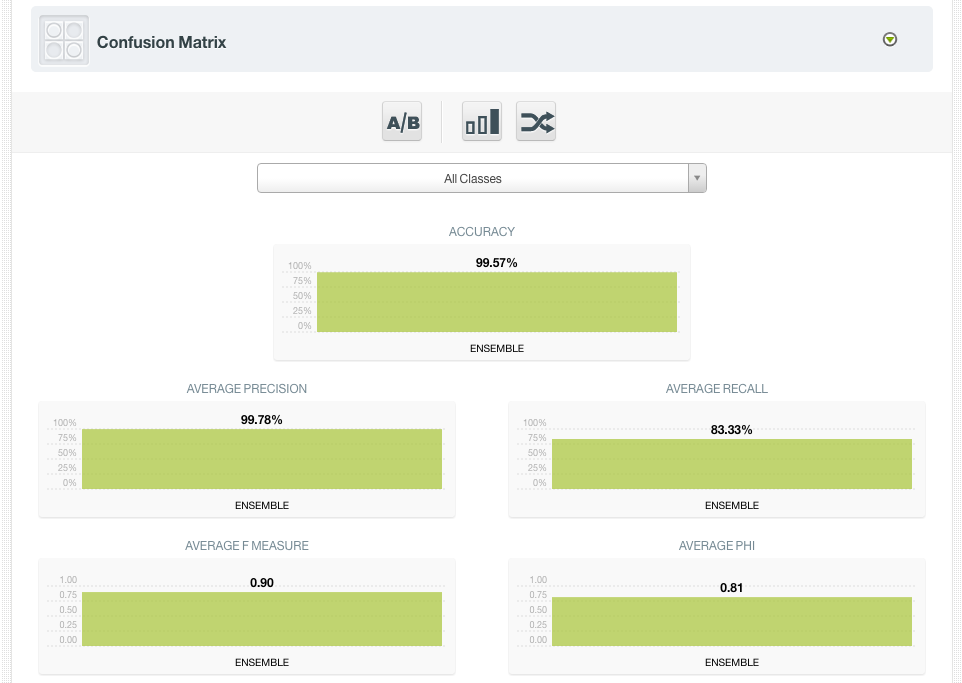Viewport: 962px width, 683px height.
Task: Click the Confusion Matrix header text
Action: point(161,42)
